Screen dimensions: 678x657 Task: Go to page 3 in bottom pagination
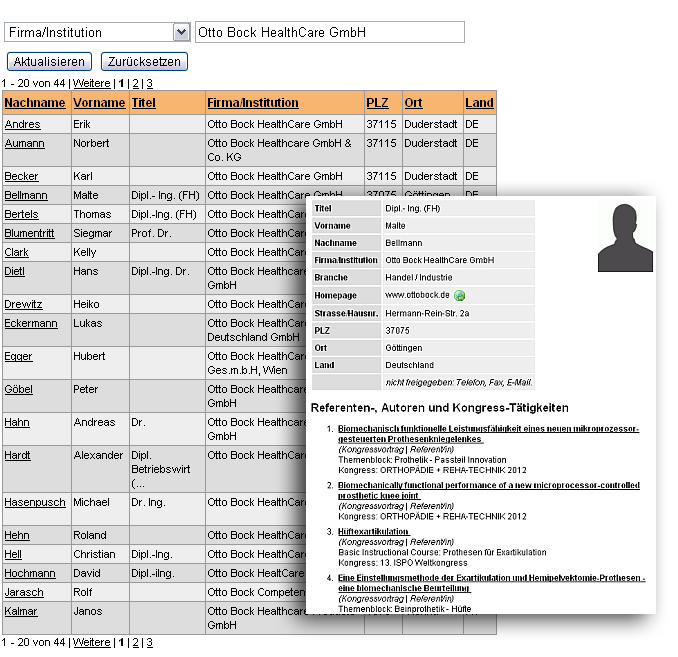click(149, 642)
